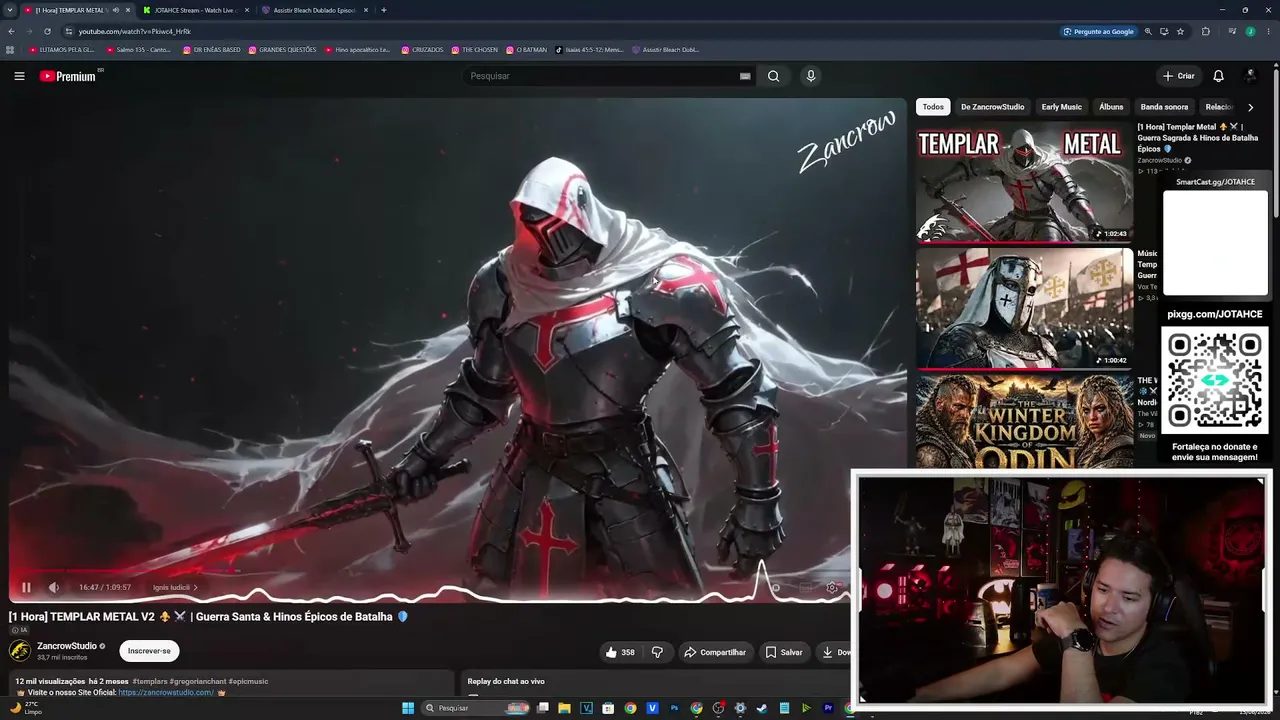The height and width of the screenshot is (720, 1280).
Task: Open Steam from the taskbar
Action: 762,708
